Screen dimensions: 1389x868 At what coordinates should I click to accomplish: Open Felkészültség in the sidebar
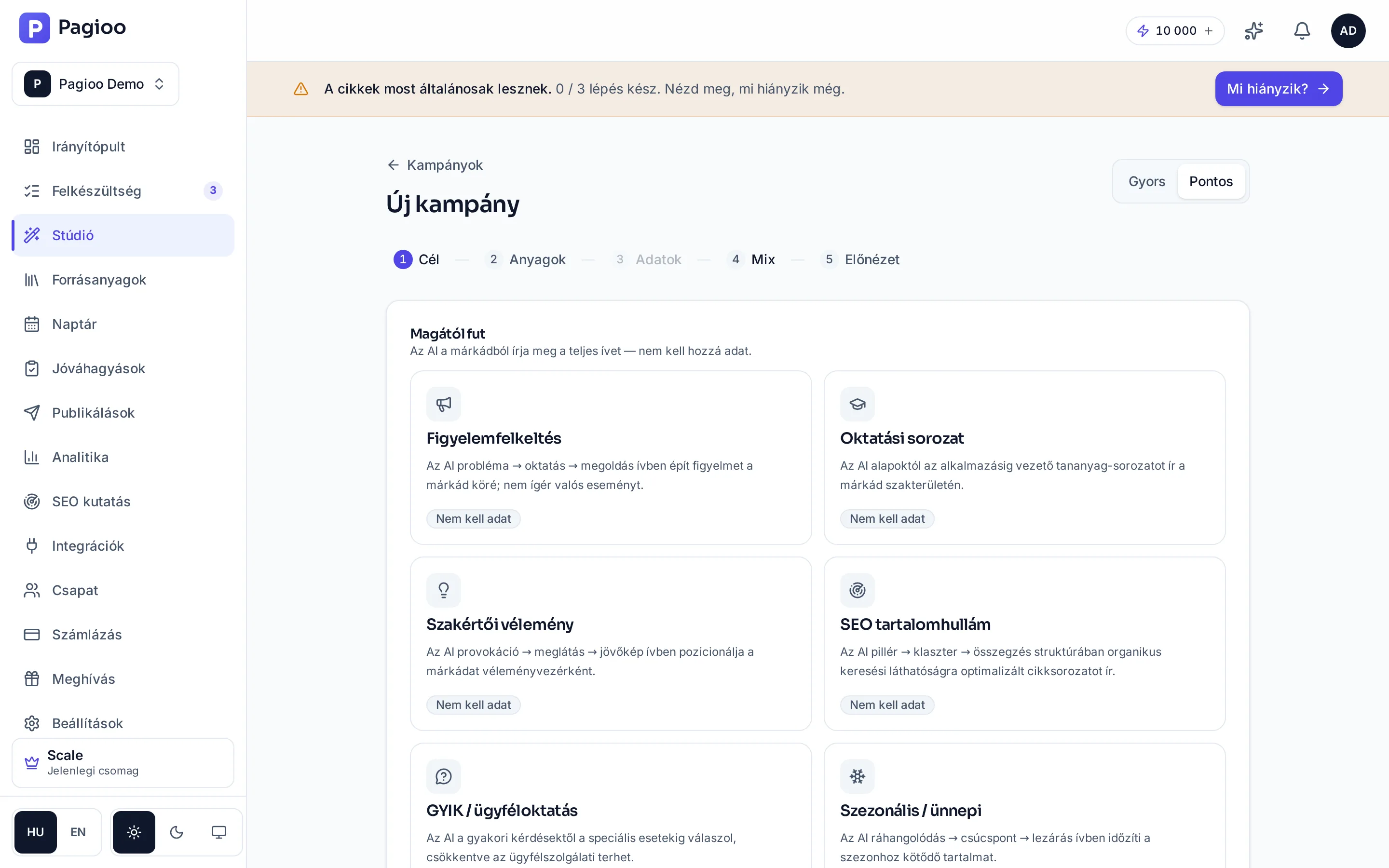pos(123,190)
